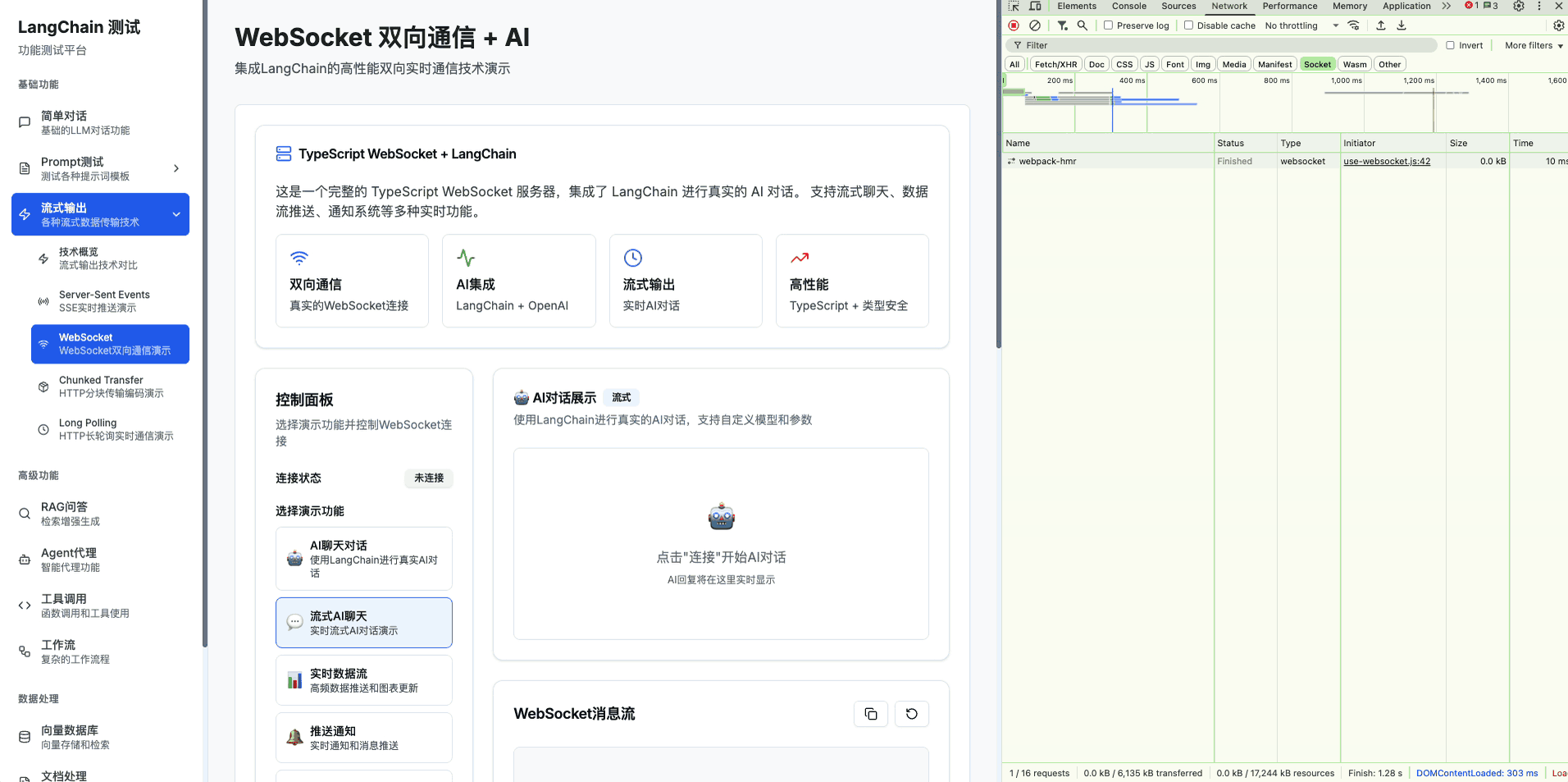Viewport: 1568px width, 782px height.
Task: Toggle the Fetch/XHR request filter
Action: point(1056,64)
